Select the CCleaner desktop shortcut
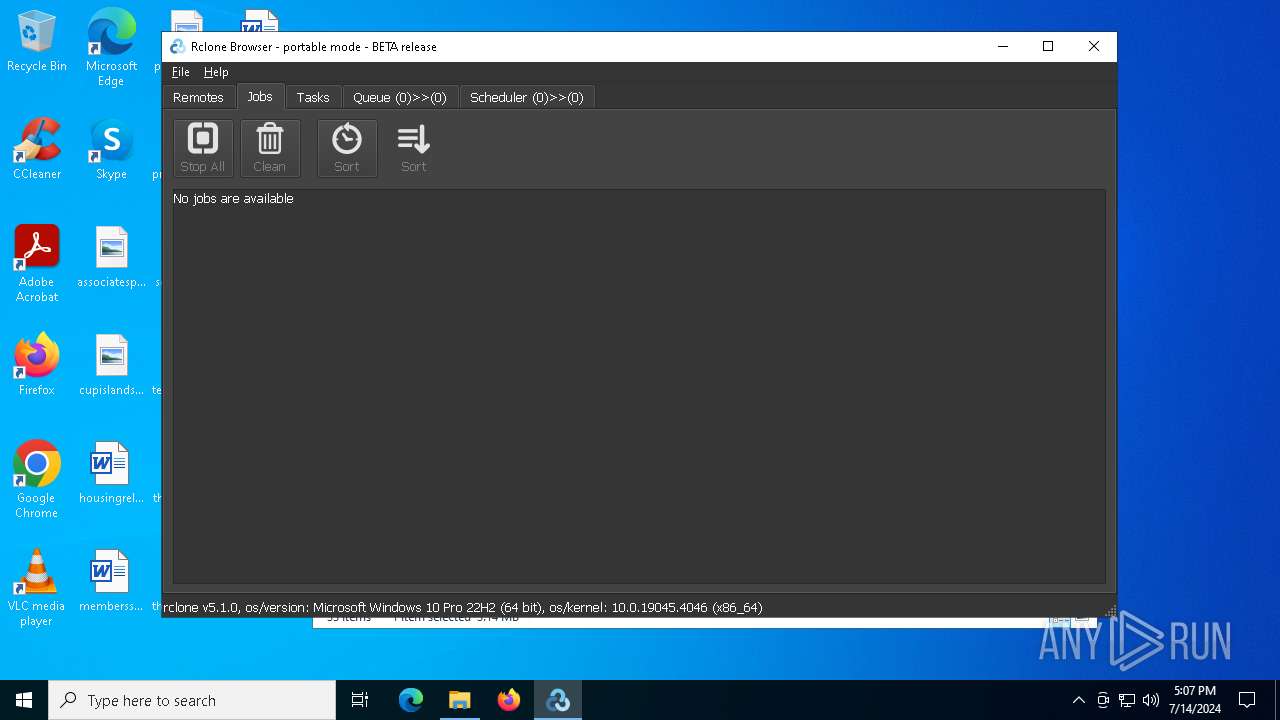The image size is (1280, 720). pos(37,150)
